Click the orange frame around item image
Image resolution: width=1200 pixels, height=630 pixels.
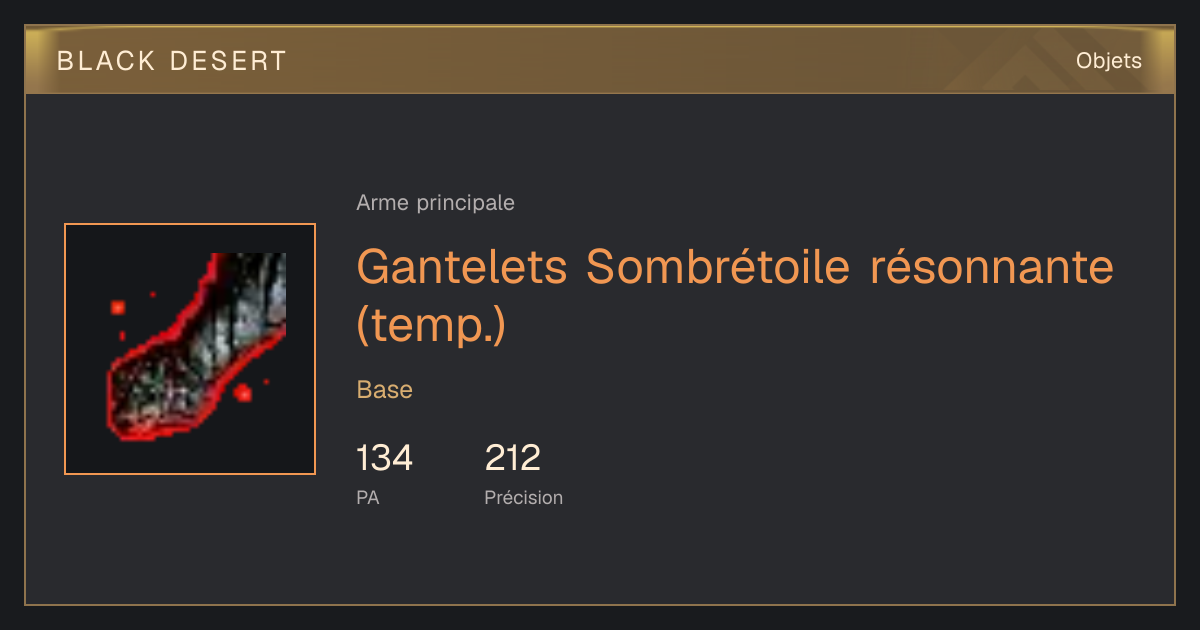(190, 224)
